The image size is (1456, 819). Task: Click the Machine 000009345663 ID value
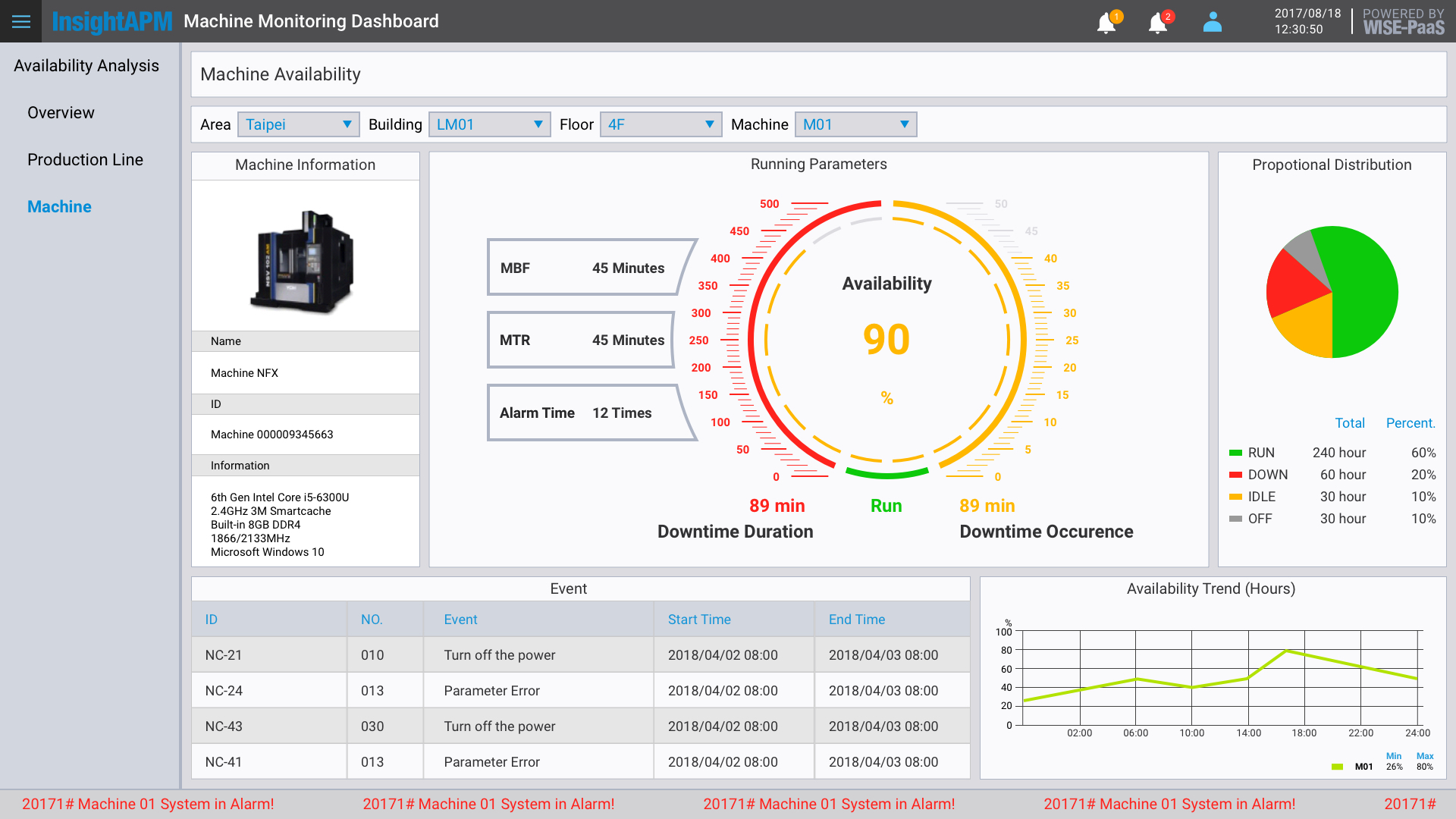click(272, 435)
